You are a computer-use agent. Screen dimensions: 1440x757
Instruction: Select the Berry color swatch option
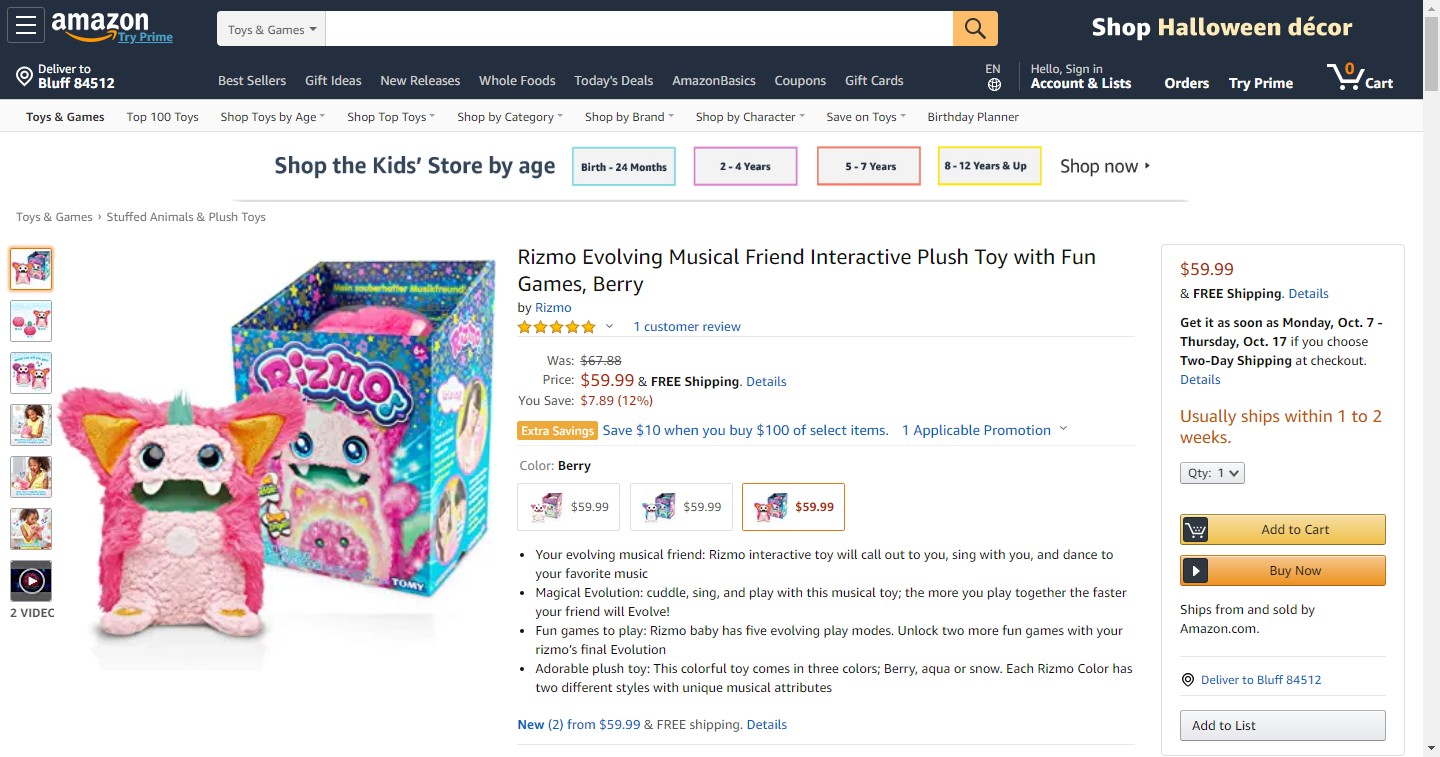(x=794, y=507)
